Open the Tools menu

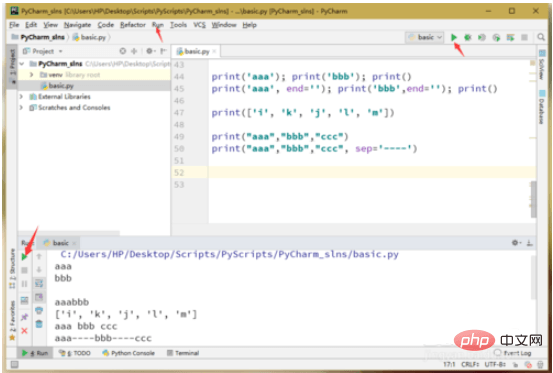click(x=178, y=25)
